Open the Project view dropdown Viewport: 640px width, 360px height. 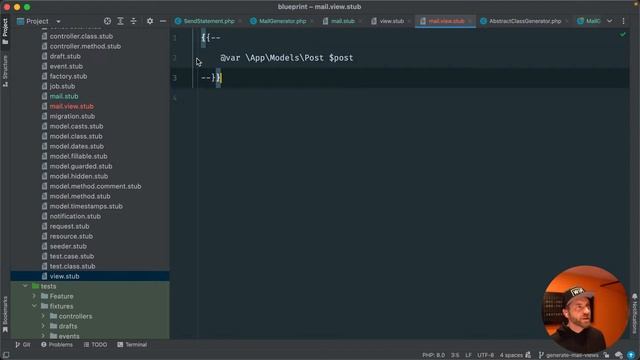(58, 21)
